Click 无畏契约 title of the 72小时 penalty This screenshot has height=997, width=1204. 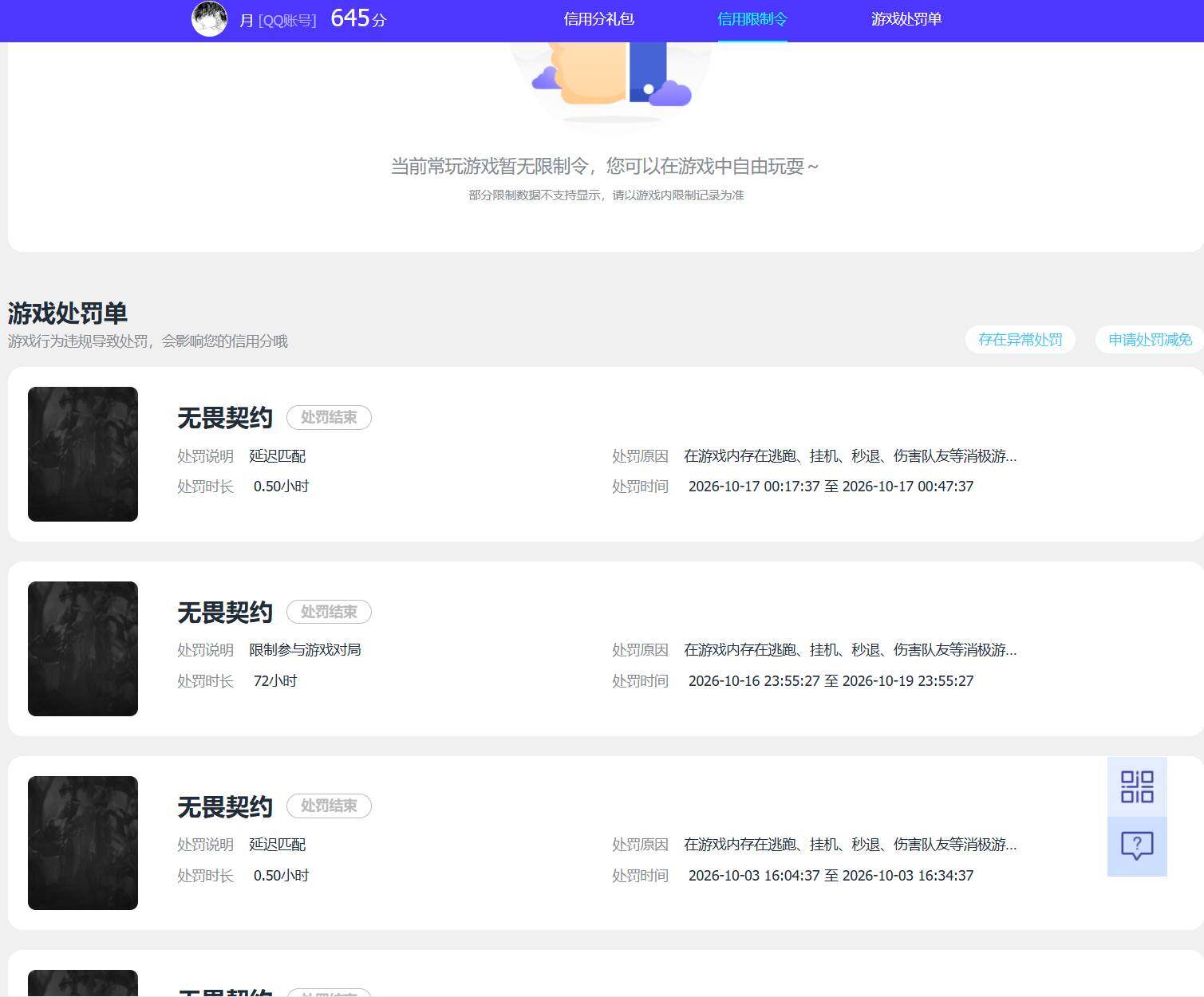(225, 613)
